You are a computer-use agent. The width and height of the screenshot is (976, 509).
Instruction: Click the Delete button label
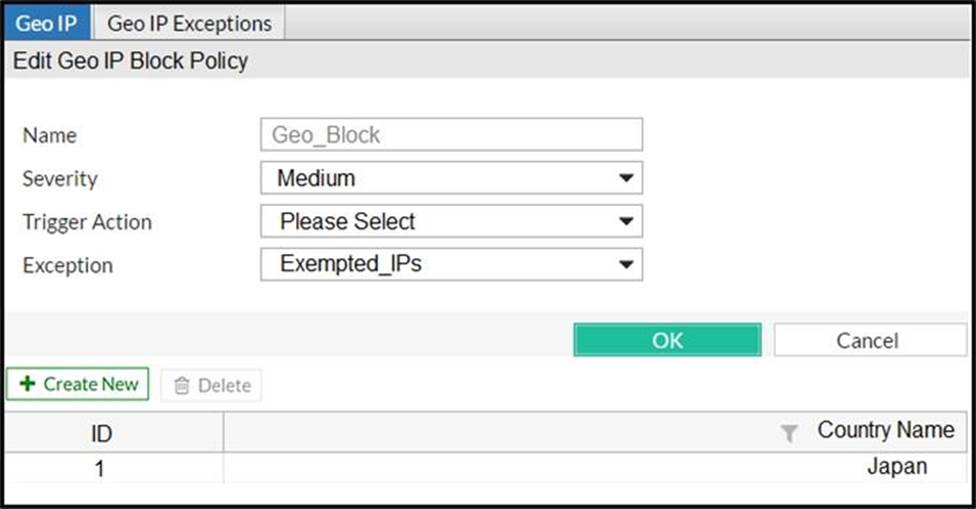[224, 386]
